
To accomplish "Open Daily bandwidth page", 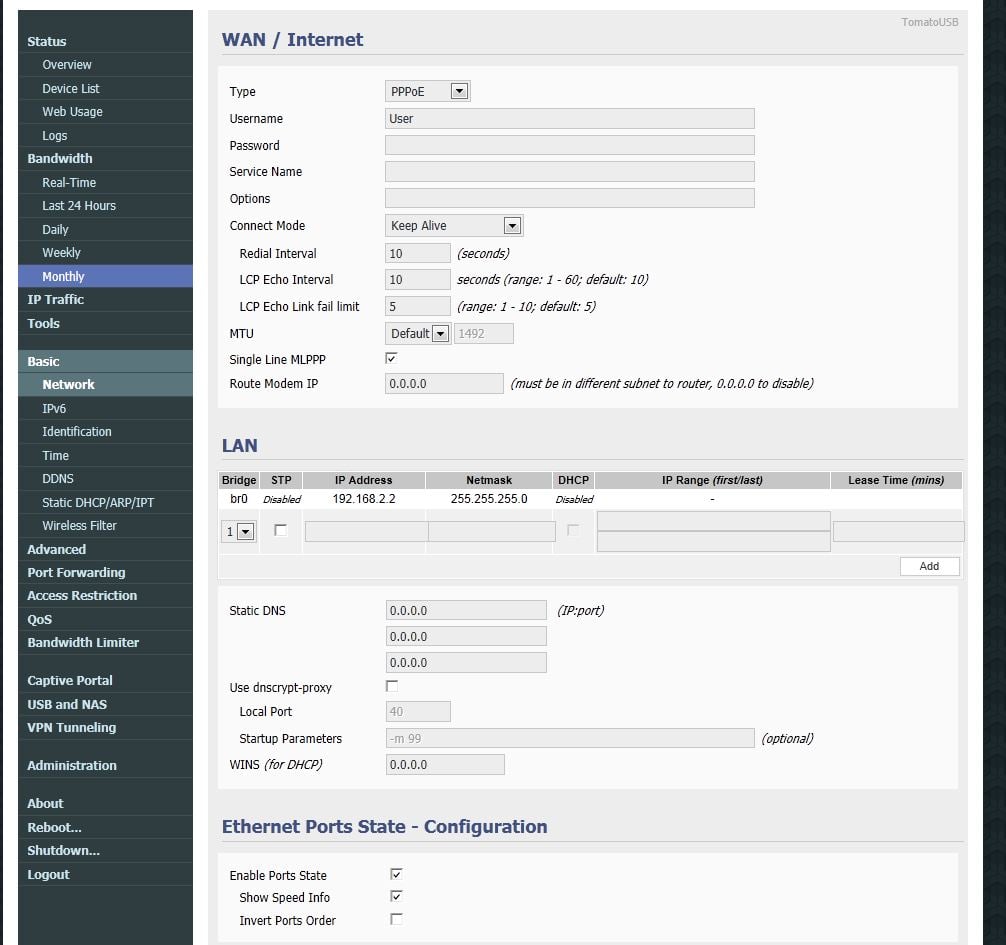I will point(55,229).
